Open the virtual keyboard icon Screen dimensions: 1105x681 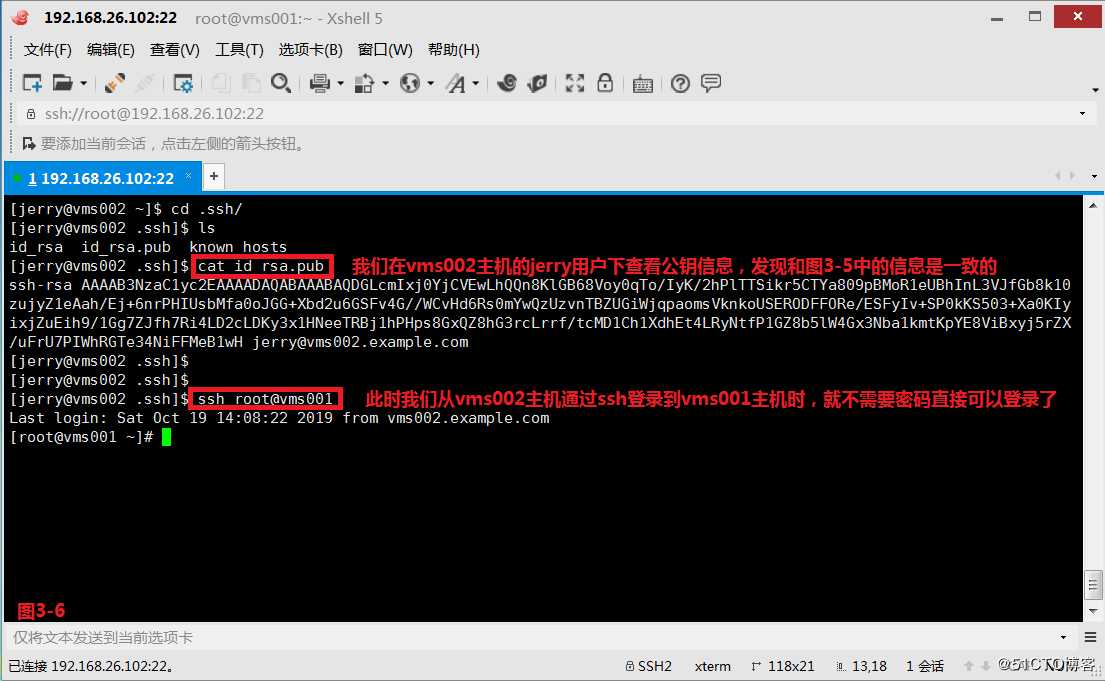click(x=642, y=83)
